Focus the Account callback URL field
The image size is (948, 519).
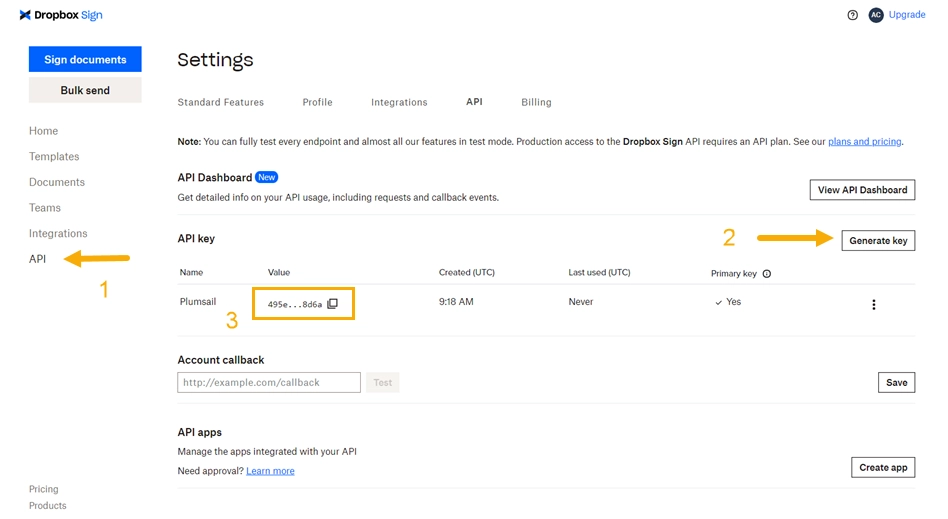click(269, 382)
